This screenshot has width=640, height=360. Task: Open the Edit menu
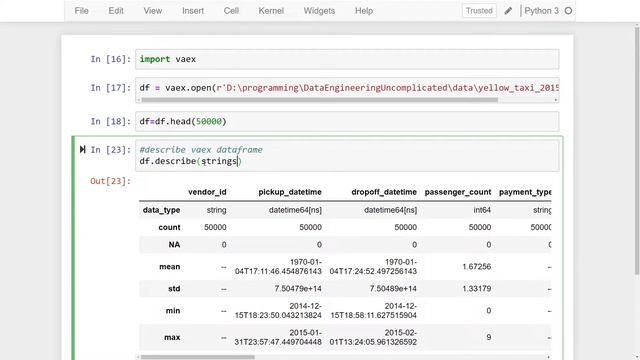pyautogui.click(x=116, y=11)
